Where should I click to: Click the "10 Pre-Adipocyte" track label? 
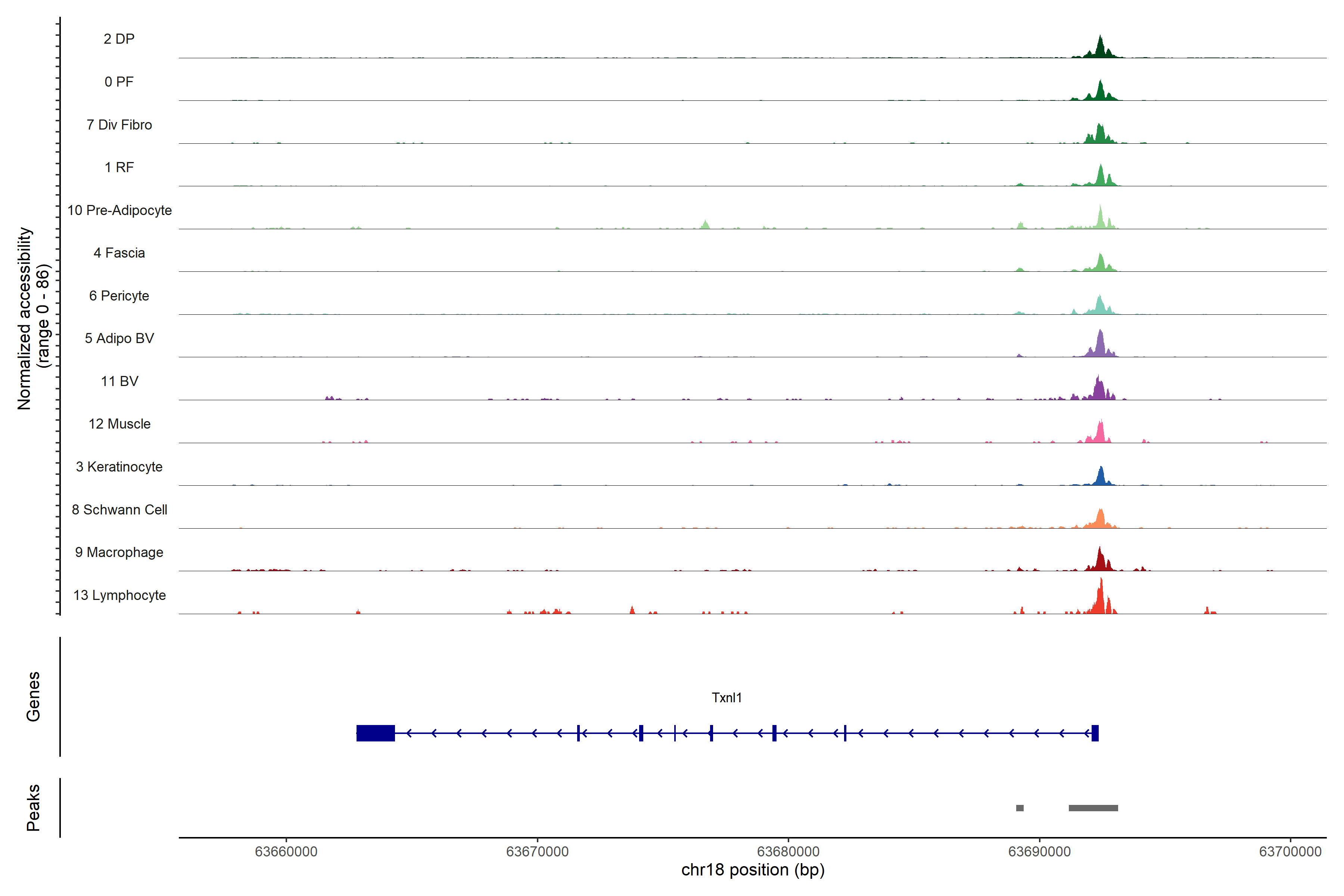click(x=119, y=210)
